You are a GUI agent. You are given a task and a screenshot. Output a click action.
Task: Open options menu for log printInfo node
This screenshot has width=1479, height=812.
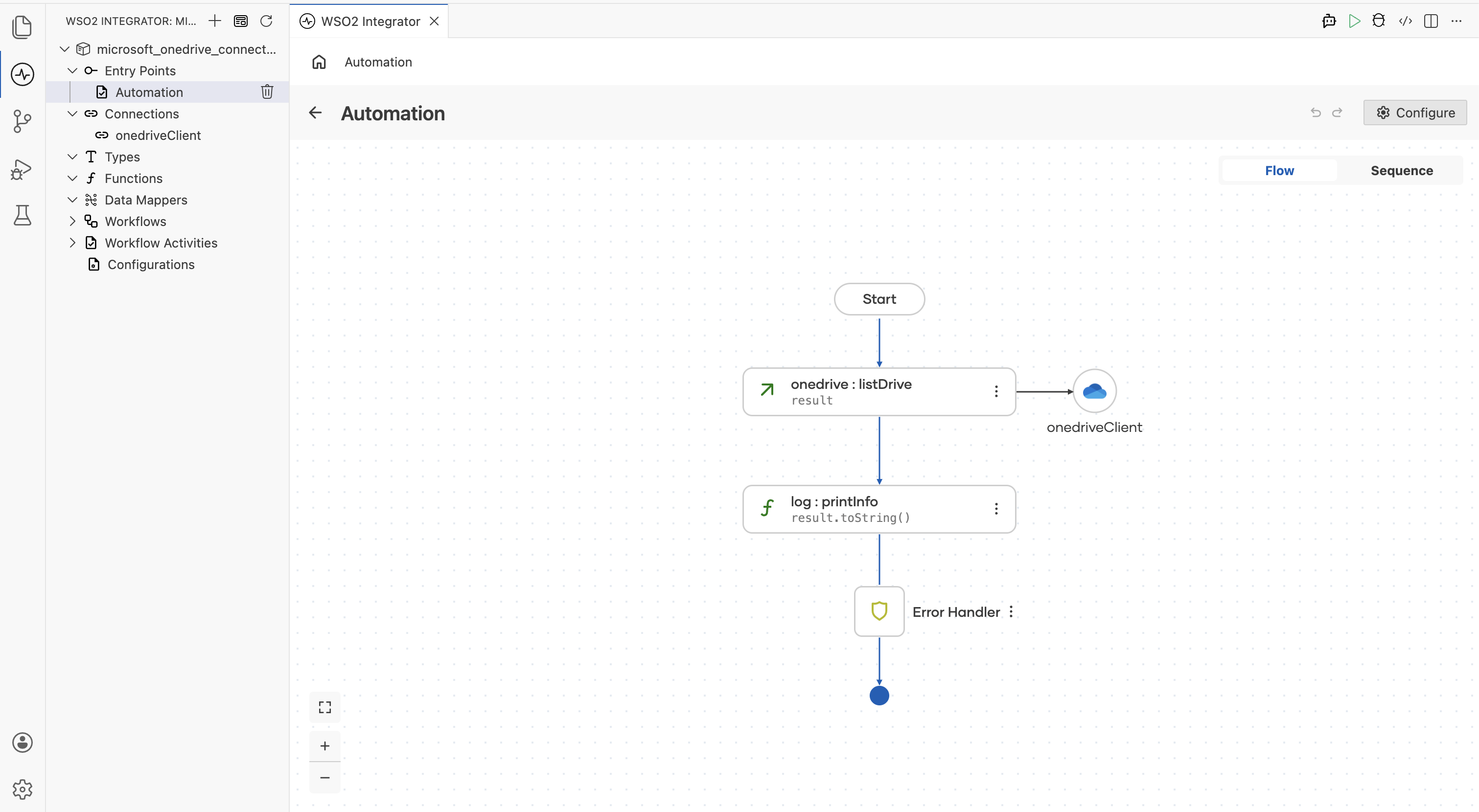click(996, 509)
